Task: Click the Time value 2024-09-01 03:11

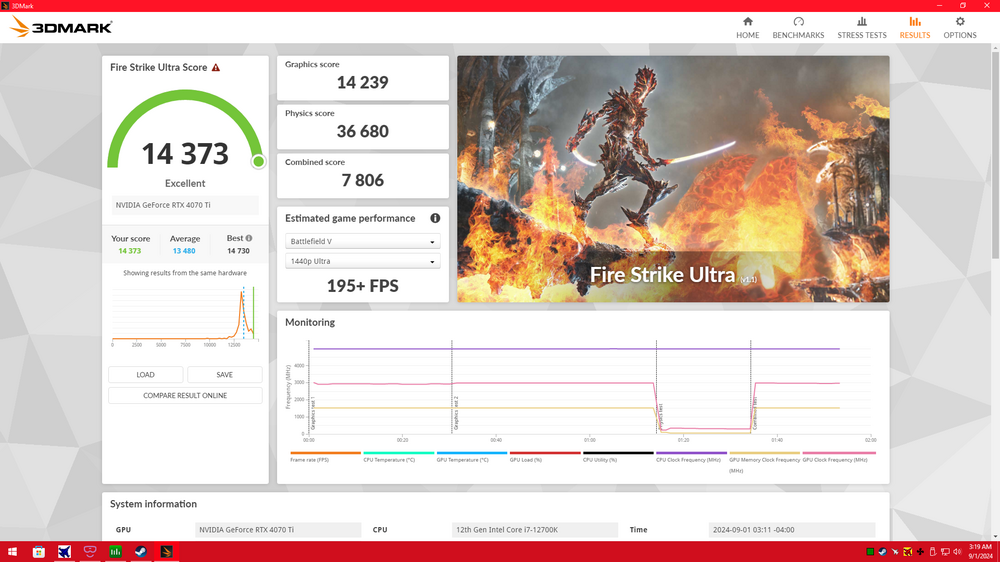Action: (791, 529)
